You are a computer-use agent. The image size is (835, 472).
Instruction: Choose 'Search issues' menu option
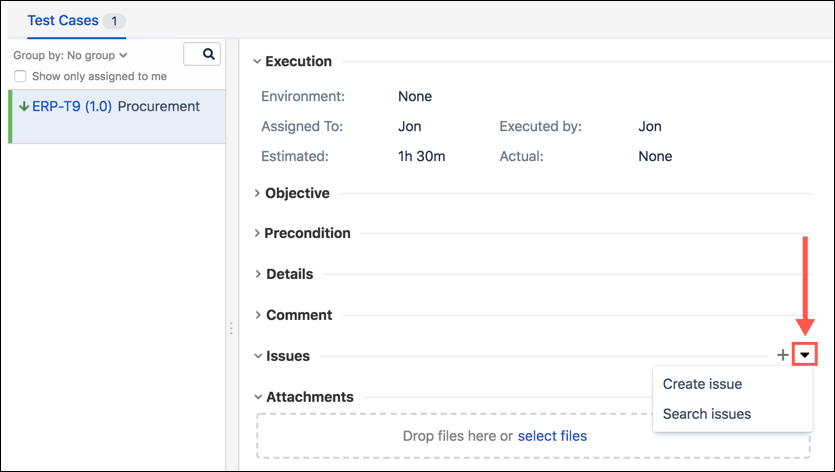pos(706,414)
